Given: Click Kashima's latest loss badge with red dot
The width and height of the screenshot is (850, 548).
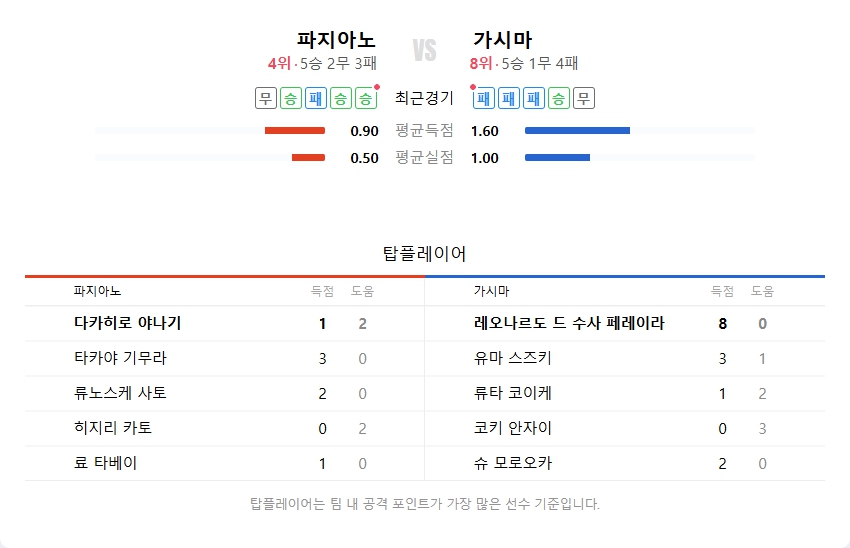Looking at the screenshot, I should [484, 98].
